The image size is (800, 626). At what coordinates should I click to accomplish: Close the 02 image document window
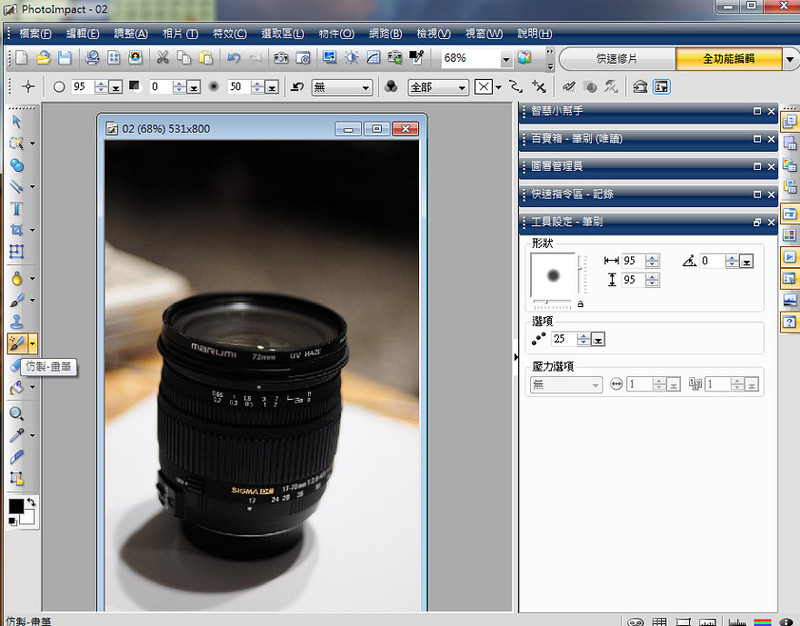tap(405, 129)
